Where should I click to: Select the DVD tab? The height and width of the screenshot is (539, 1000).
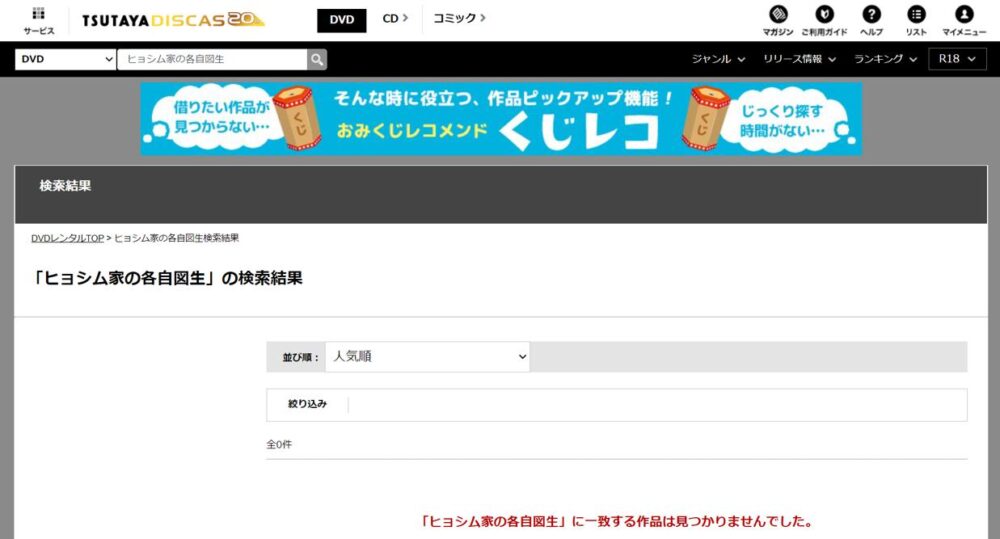tap(342, 20)
